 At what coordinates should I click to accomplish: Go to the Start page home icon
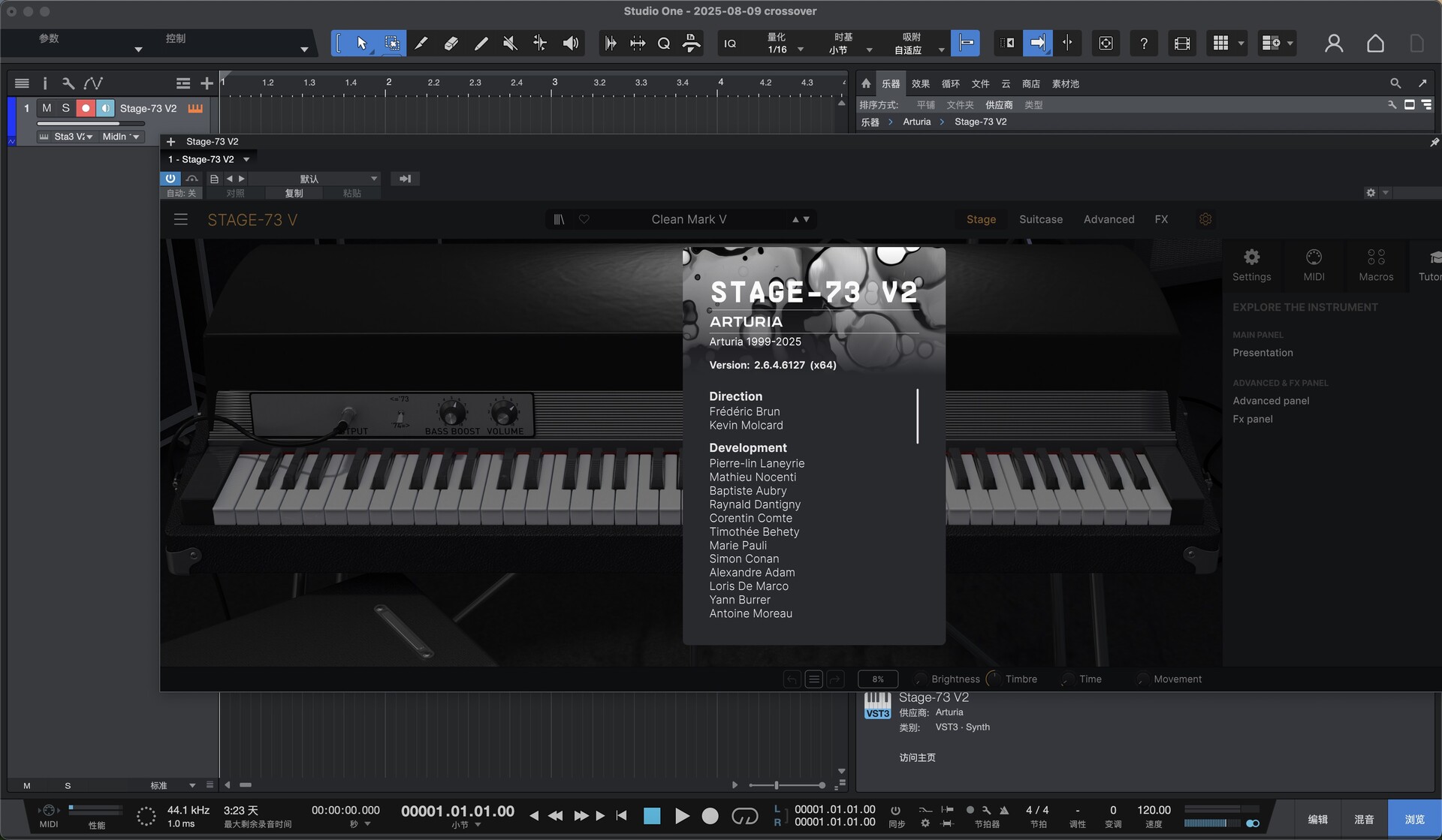point(1375,44)
